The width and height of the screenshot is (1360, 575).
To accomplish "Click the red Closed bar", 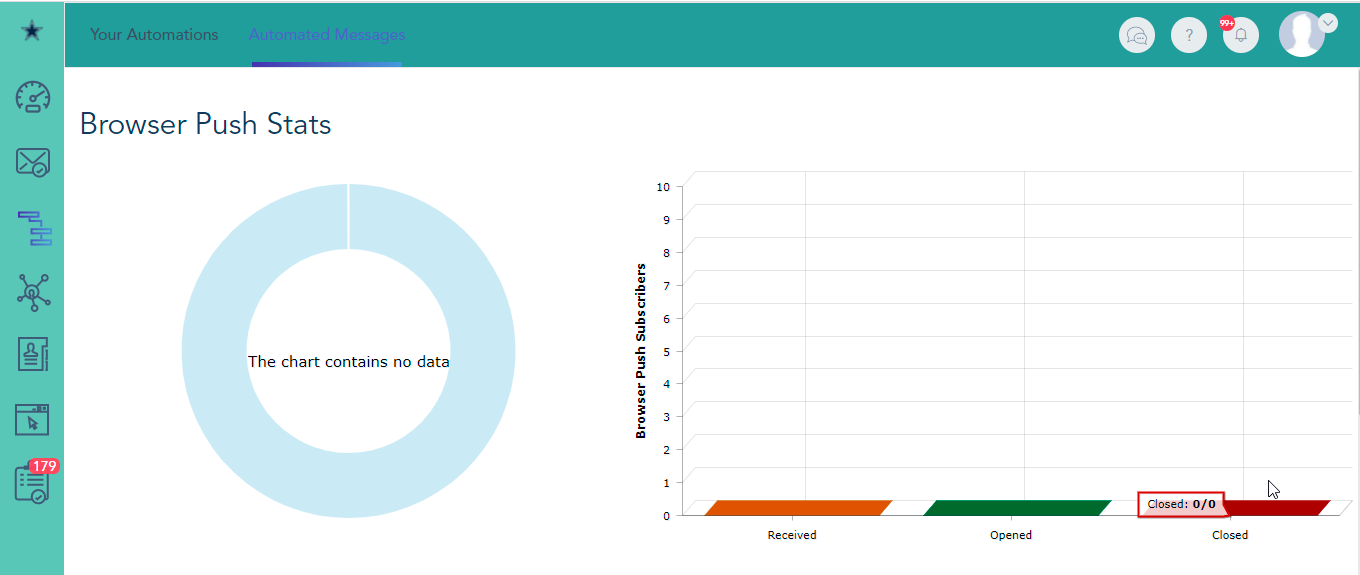I will click(x=1277, y=508).
